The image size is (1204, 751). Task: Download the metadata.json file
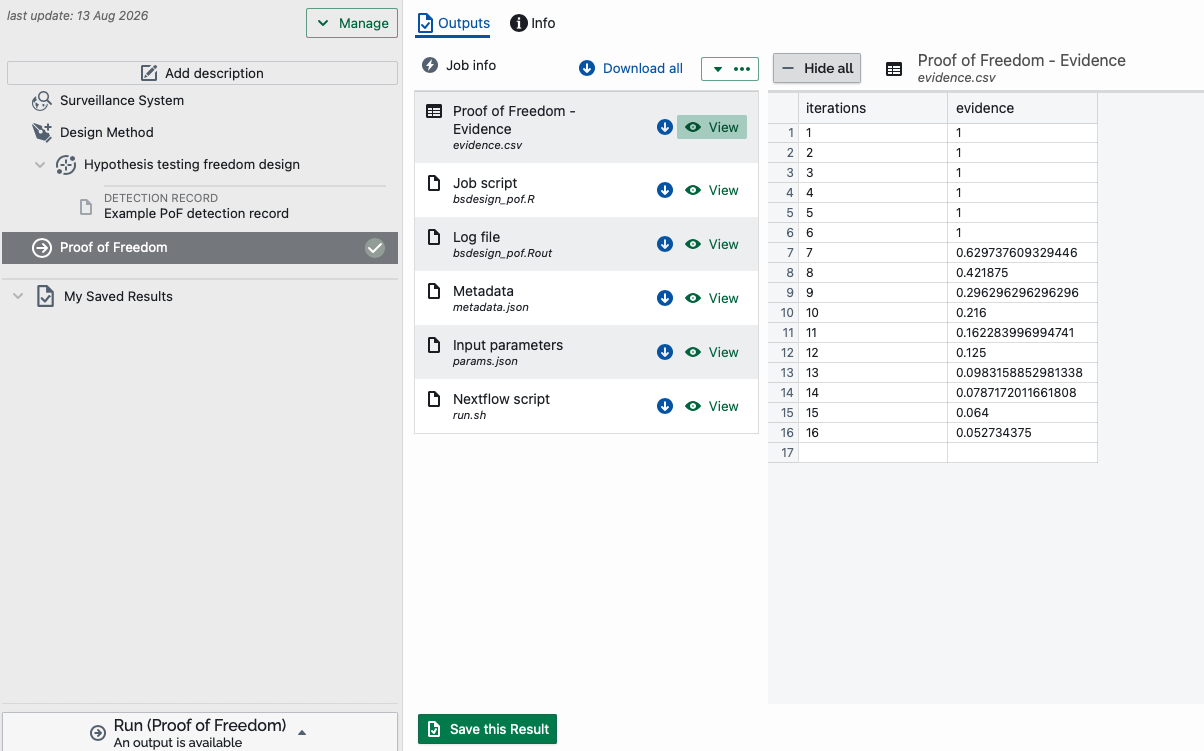pos(665,298)
